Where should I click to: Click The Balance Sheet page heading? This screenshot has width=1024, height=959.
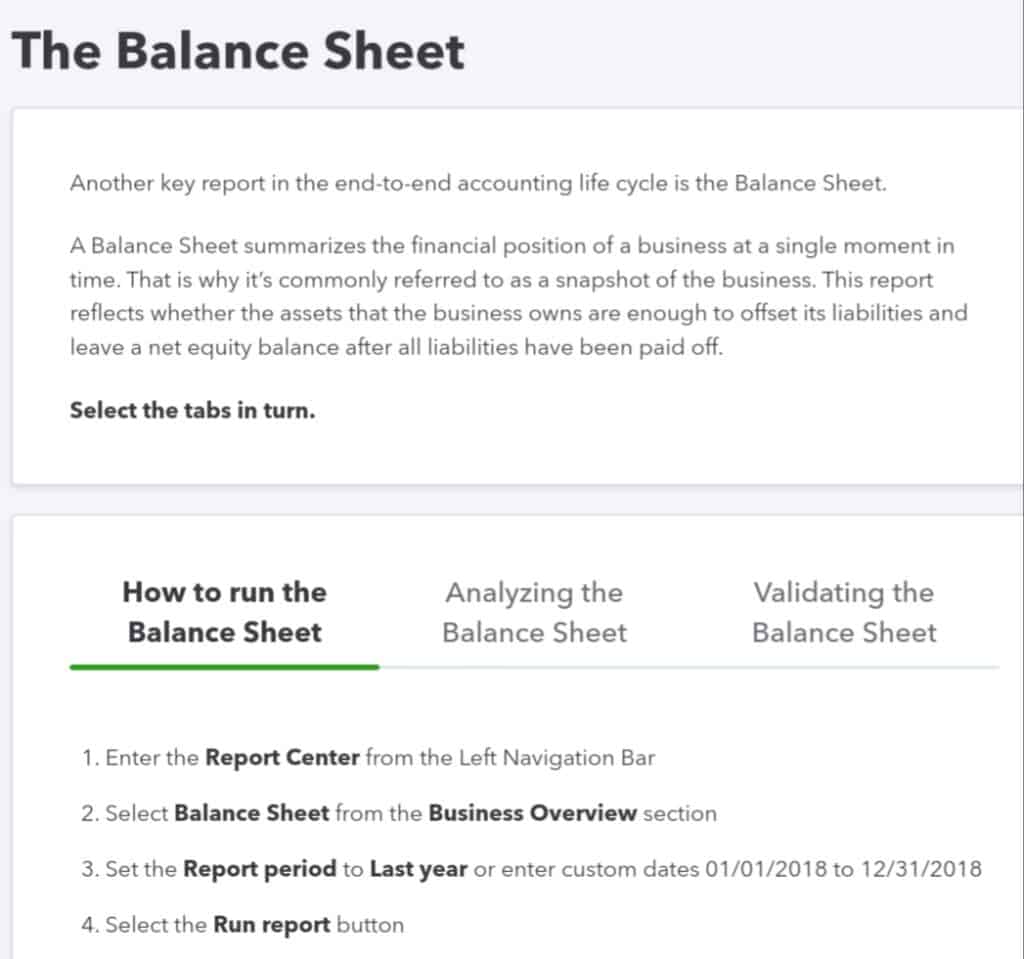(238, 51)
